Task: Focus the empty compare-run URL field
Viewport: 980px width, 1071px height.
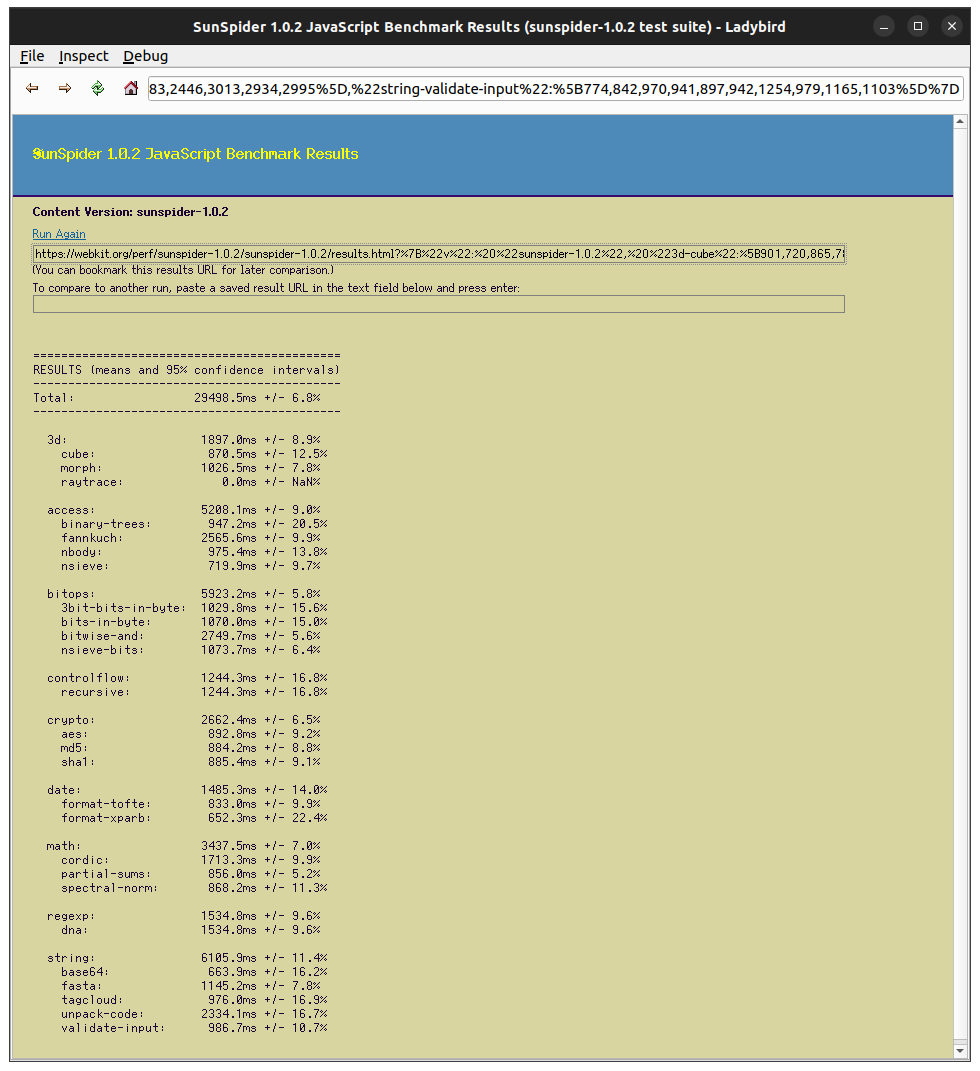Action: coord(438,304)
